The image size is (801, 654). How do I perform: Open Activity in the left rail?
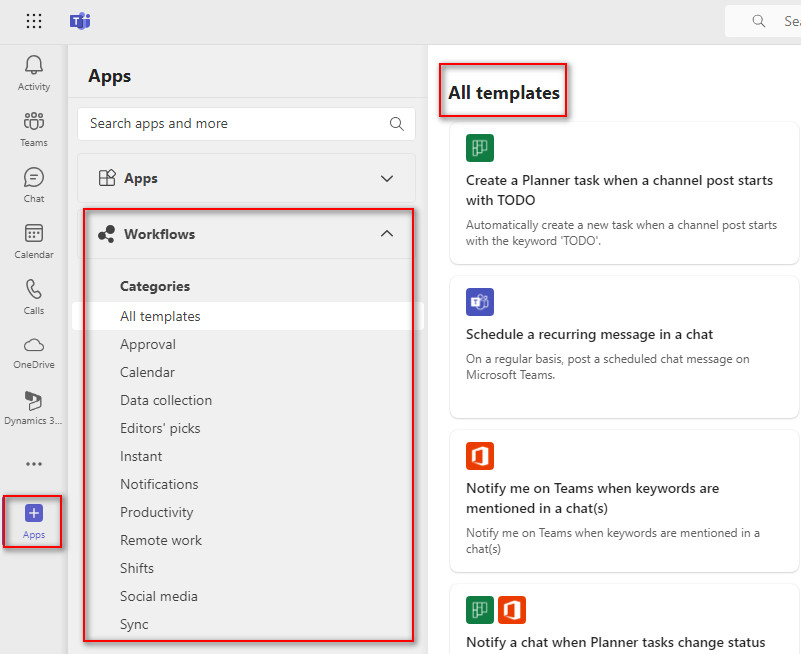[x=34, y=73]
